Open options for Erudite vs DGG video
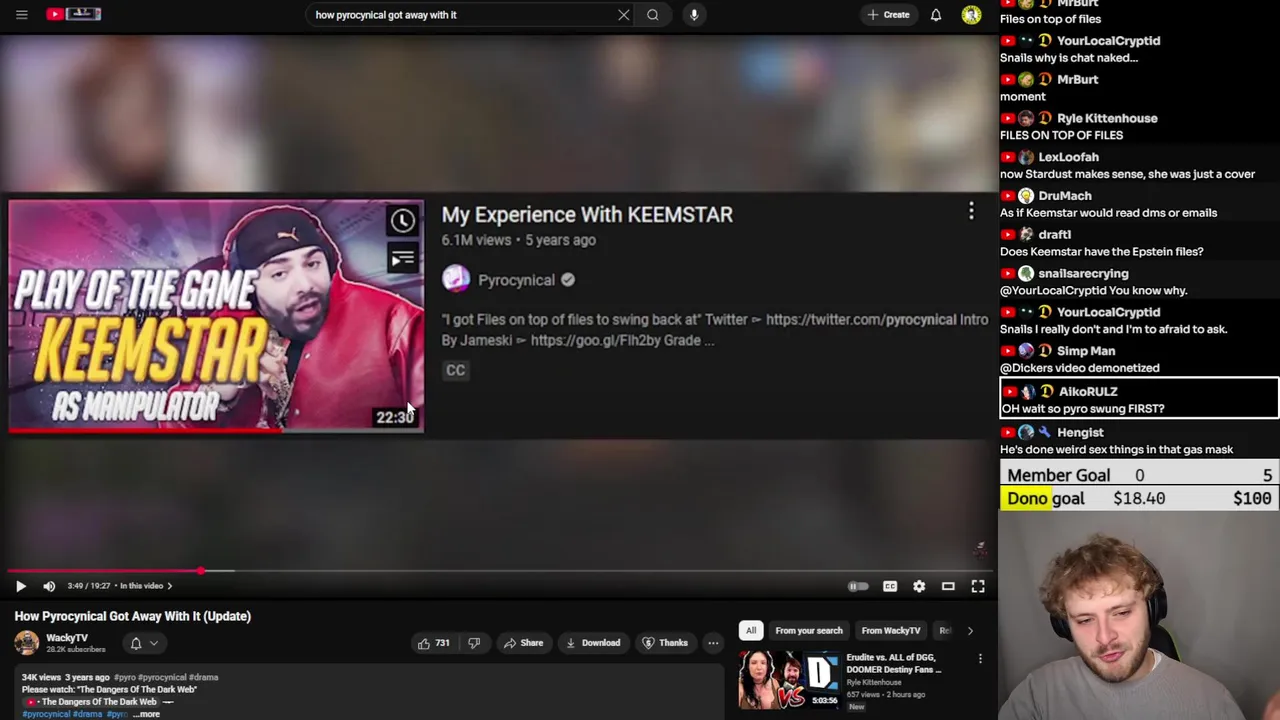Image resolution: width=1280 pixels, height=720 pixels. (980, 659)
